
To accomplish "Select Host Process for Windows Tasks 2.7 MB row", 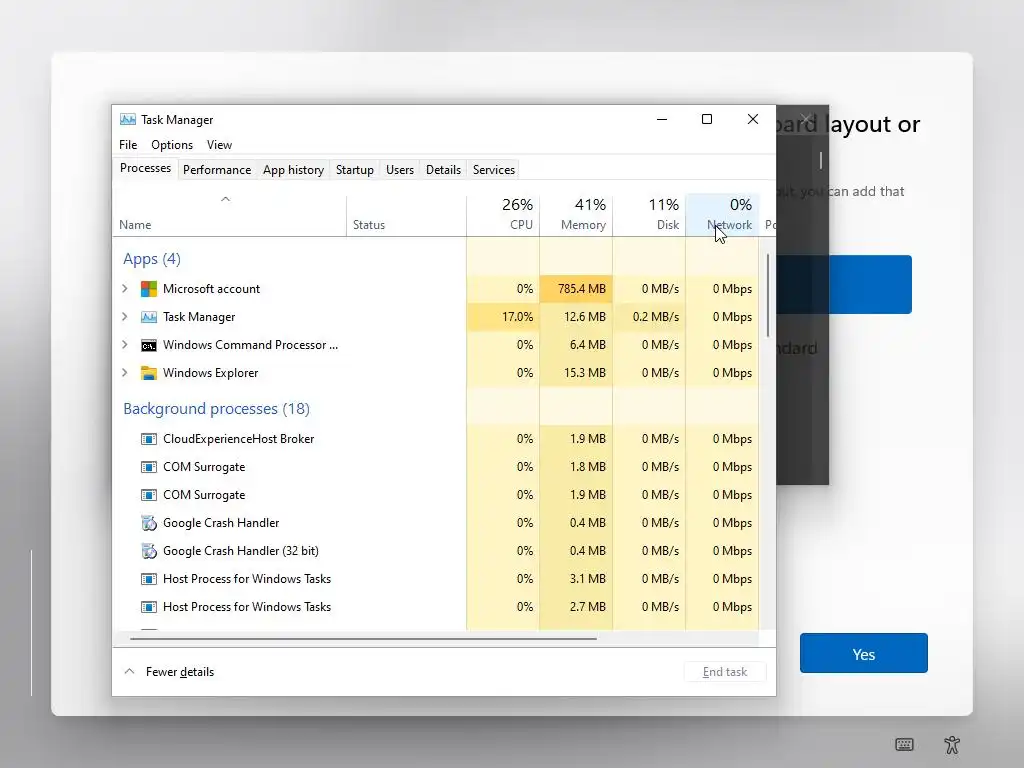I will tap(436, 607).
